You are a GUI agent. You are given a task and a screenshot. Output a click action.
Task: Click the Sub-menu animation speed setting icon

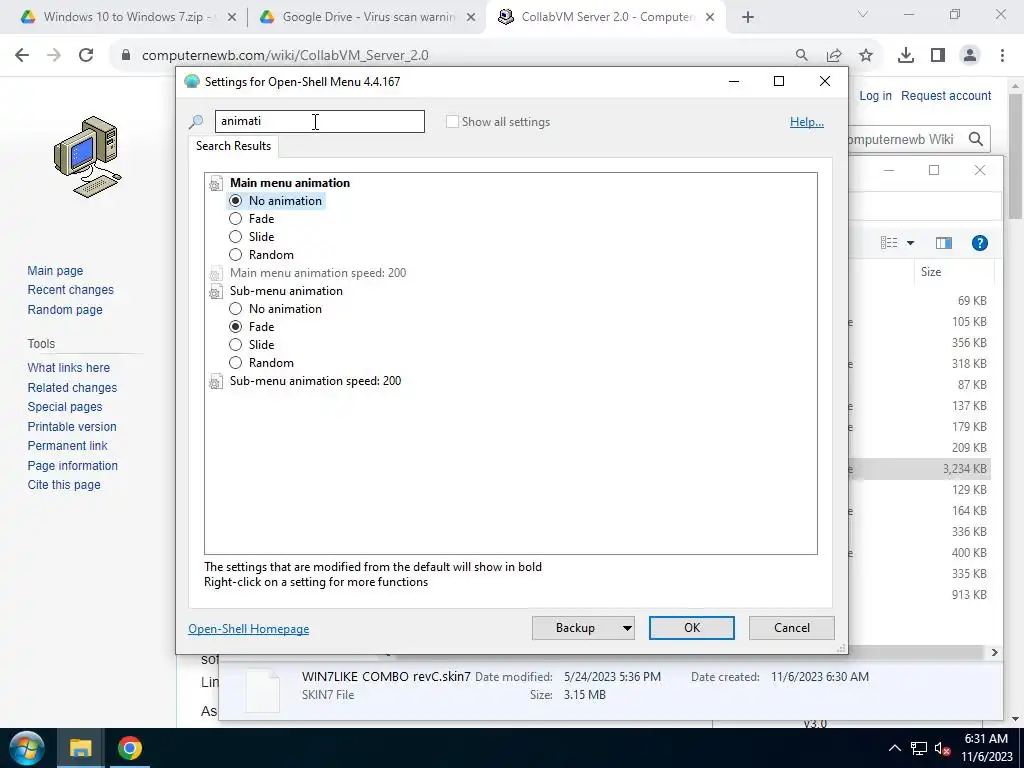[216, 382]
